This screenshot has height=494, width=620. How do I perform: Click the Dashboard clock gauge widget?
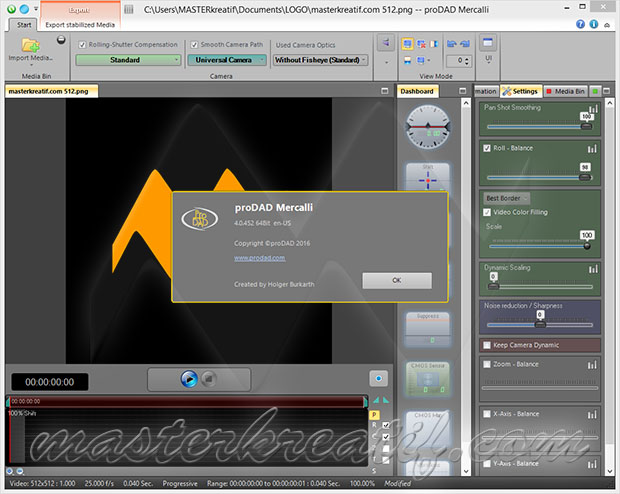click(x=428, y=127)
